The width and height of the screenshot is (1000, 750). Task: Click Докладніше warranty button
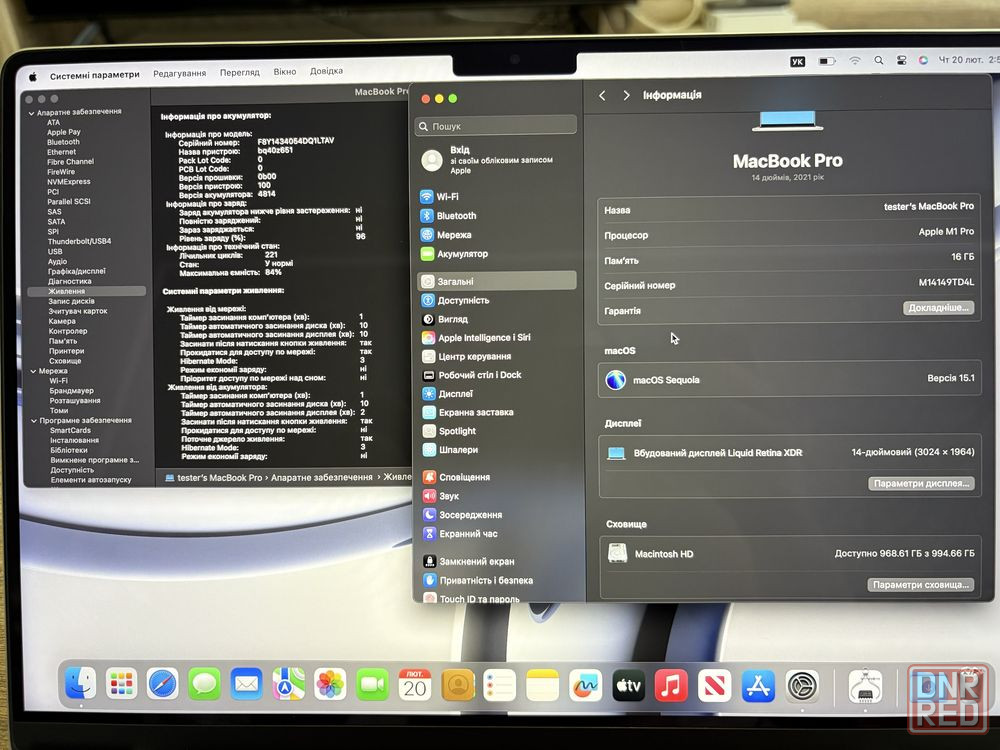point(938,307)
